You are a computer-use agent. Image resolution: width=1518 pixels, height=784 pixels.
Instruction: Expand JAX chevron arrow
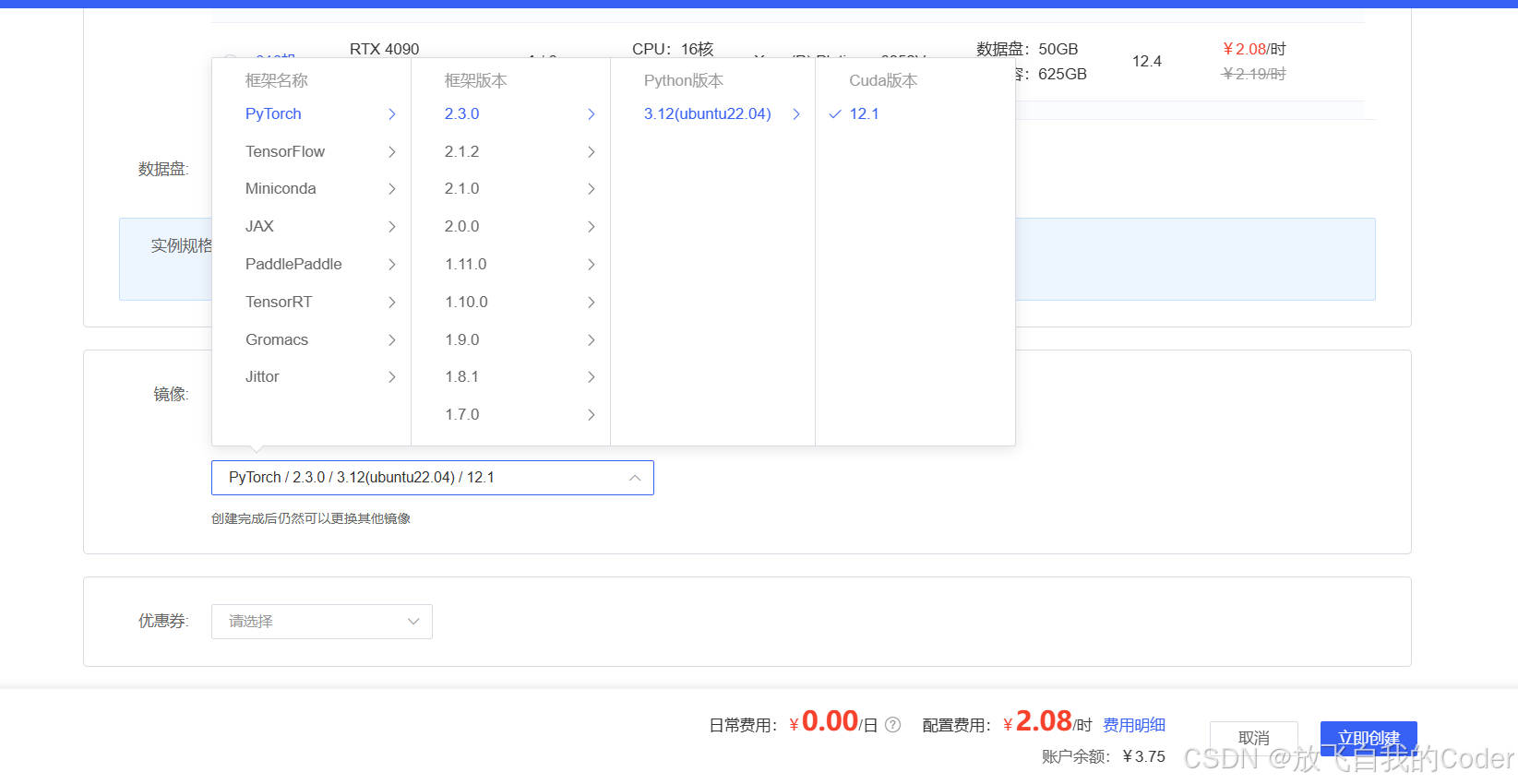(x=392, y=226)
